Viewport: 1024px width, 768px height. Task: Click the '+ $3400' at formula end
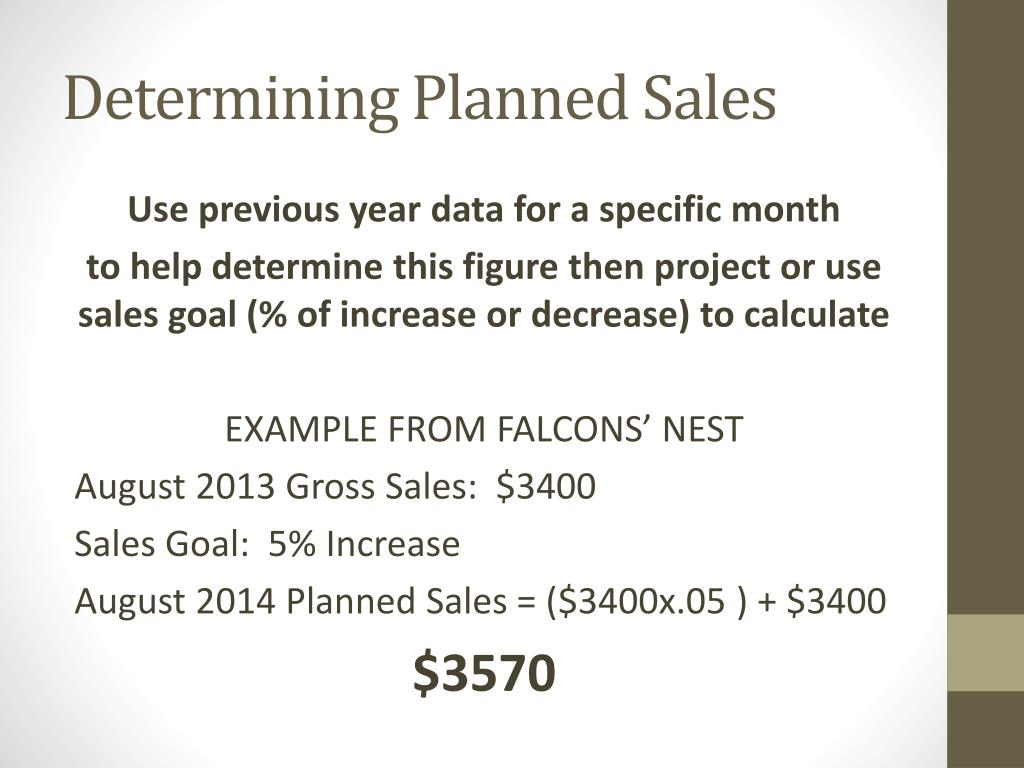coord(823,601)
